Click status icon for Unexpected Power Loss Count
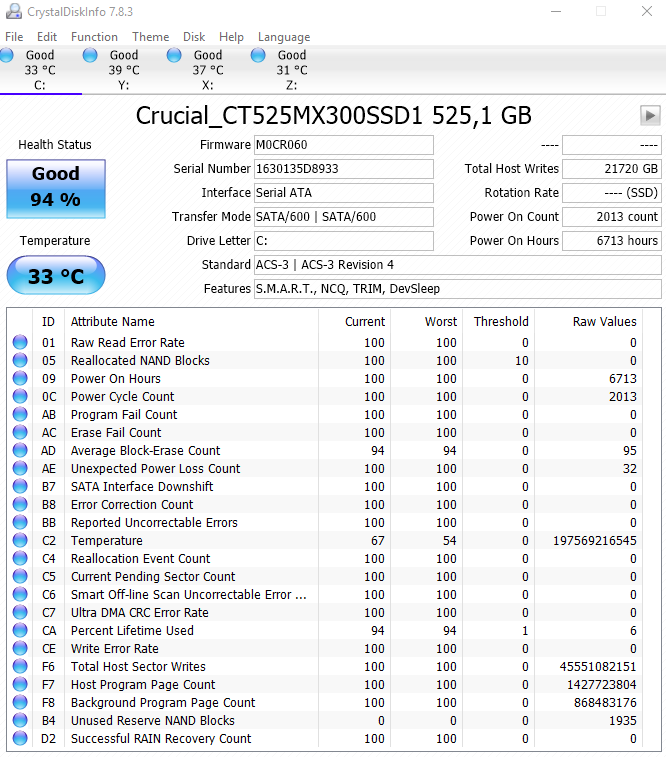Screen dimensions: 666x757 20,468
